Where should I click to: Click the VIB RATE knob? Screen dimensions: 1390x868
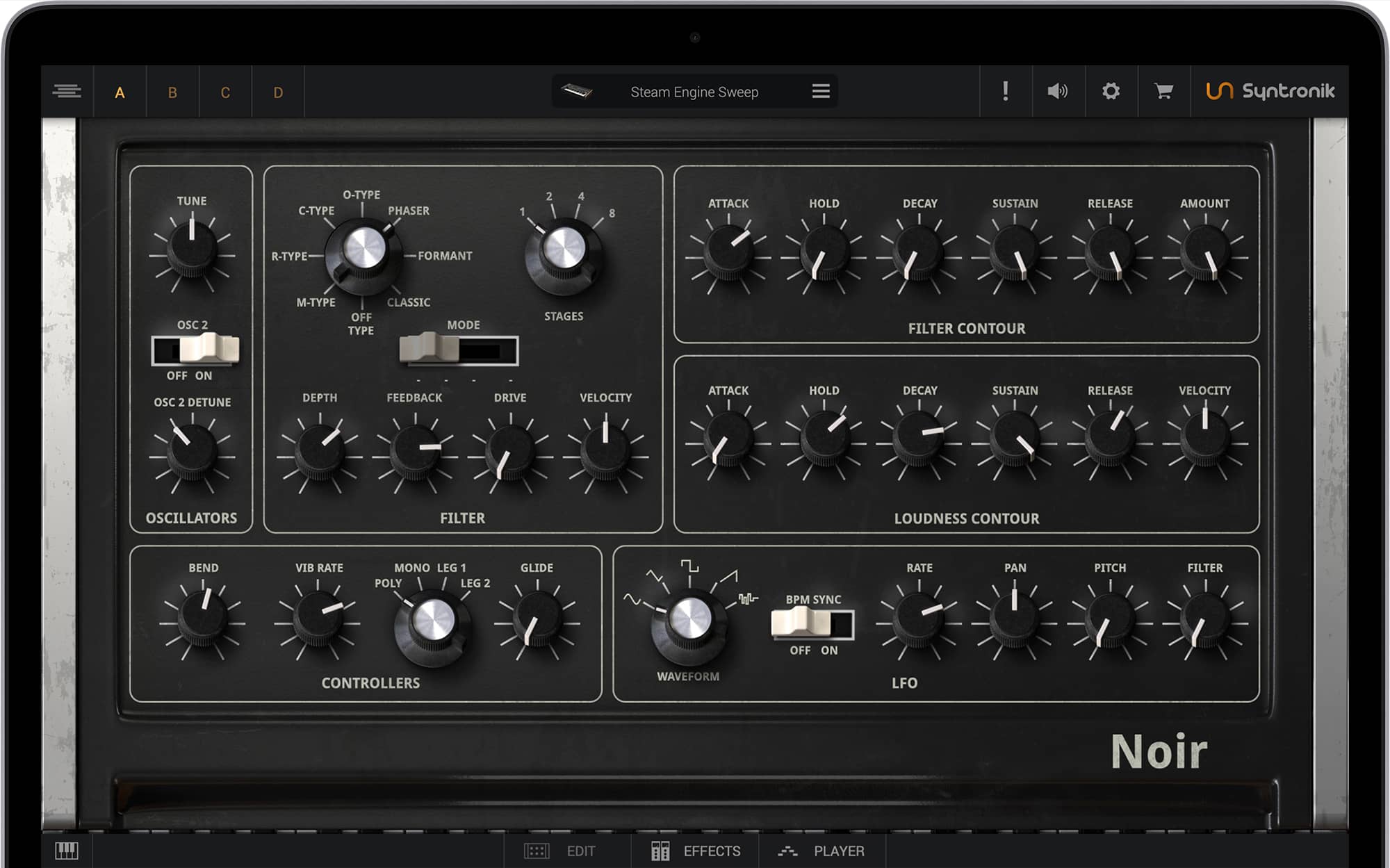(x=318, y=619)
